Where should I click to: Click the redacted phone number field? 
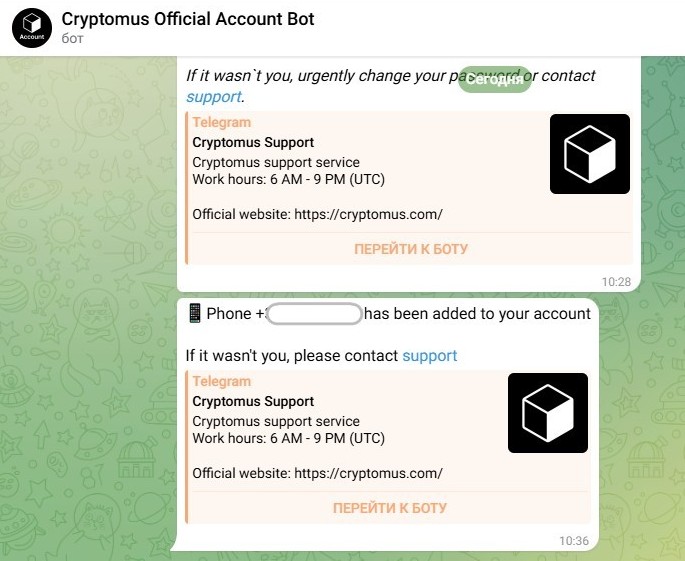click(314, 314)
